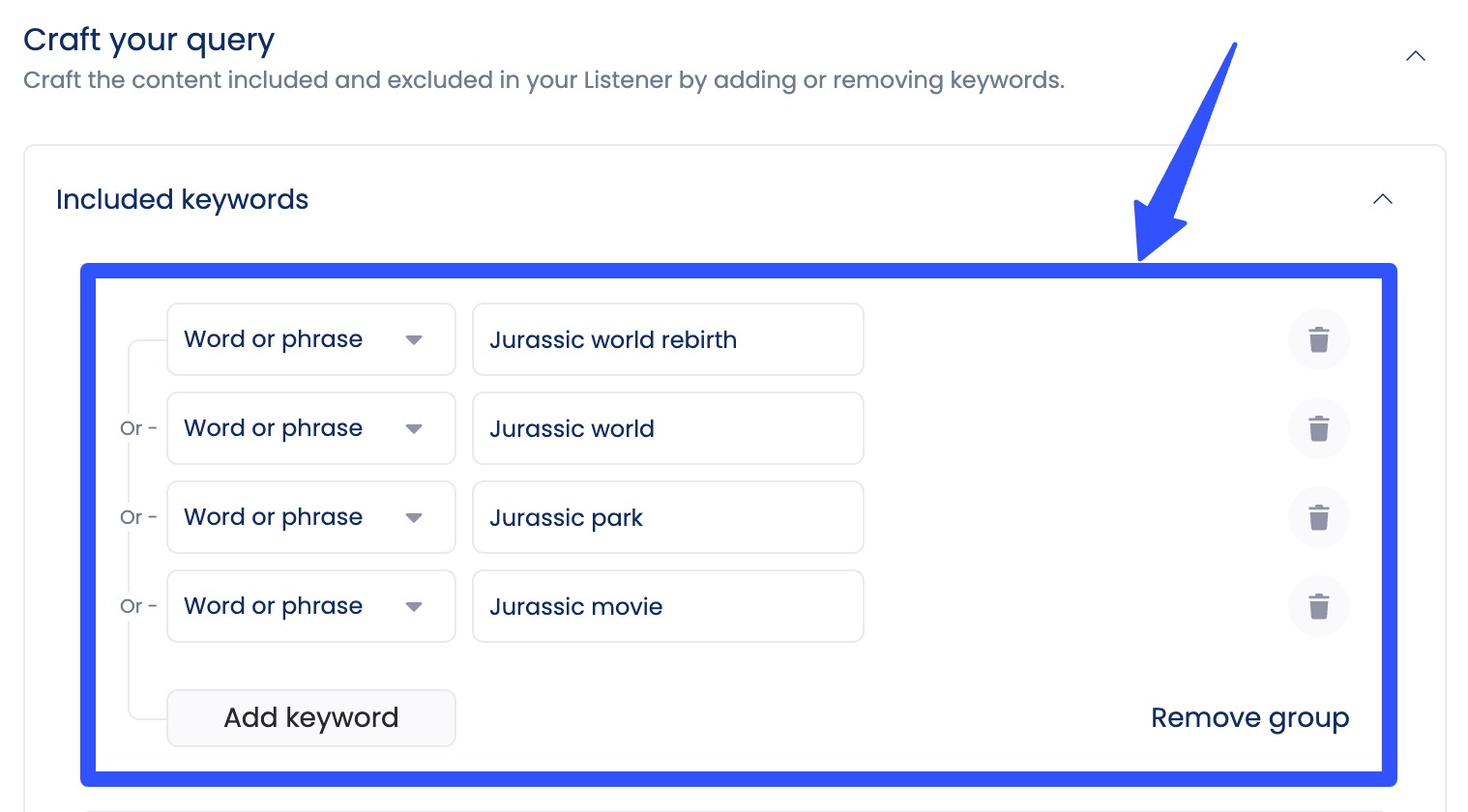Select the 'Jurassic world rebirth' keyword field
Image resolution: width=1468 pixels, height=812 pixels.
(x=667, y=339)
